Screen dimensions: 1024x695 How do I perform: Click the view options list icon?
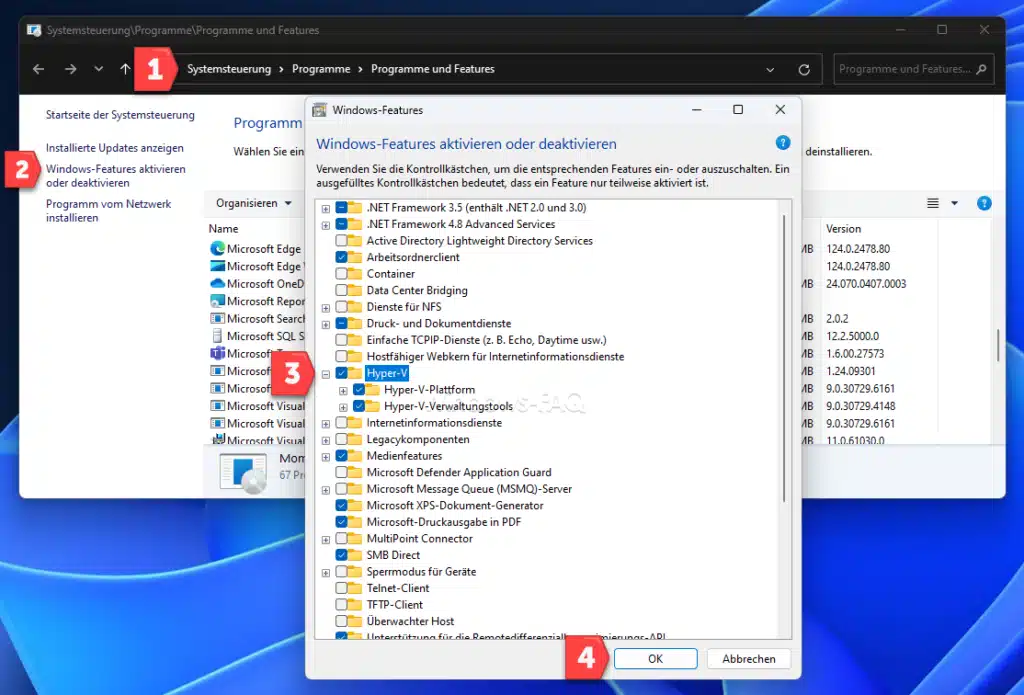(933, 203)
